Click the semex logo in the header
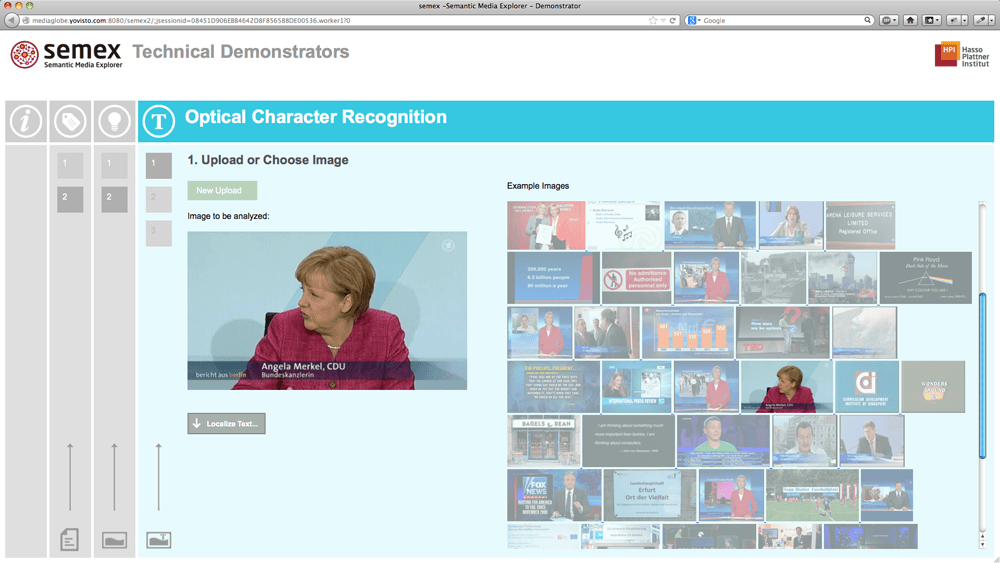 tap(66, 55)
